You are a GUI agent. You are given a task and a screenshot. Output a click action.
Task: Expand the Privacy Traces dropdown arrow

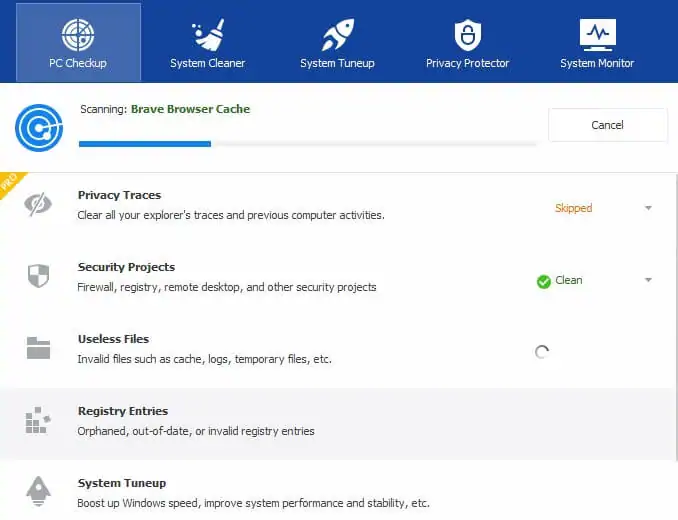648,208
